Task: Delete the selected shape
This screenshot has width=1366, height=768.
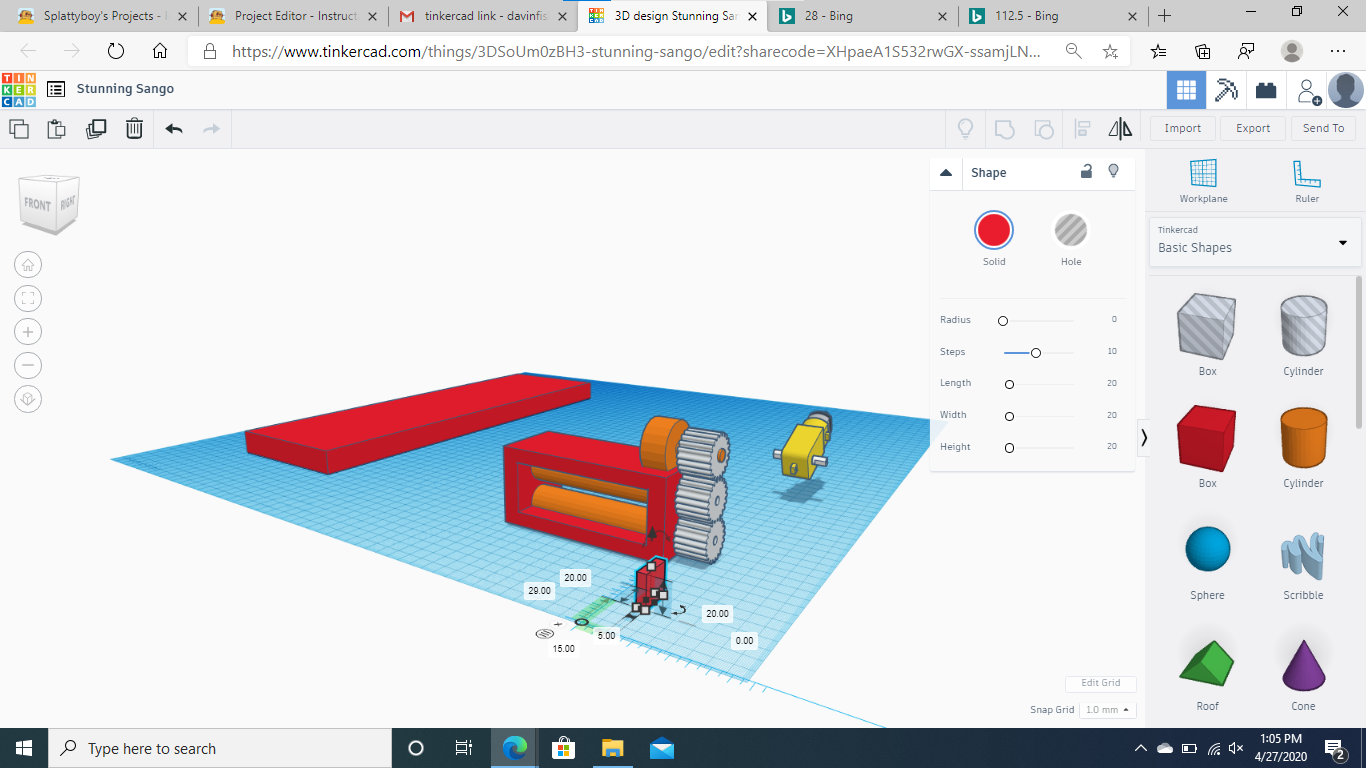Action: point(134,128)
